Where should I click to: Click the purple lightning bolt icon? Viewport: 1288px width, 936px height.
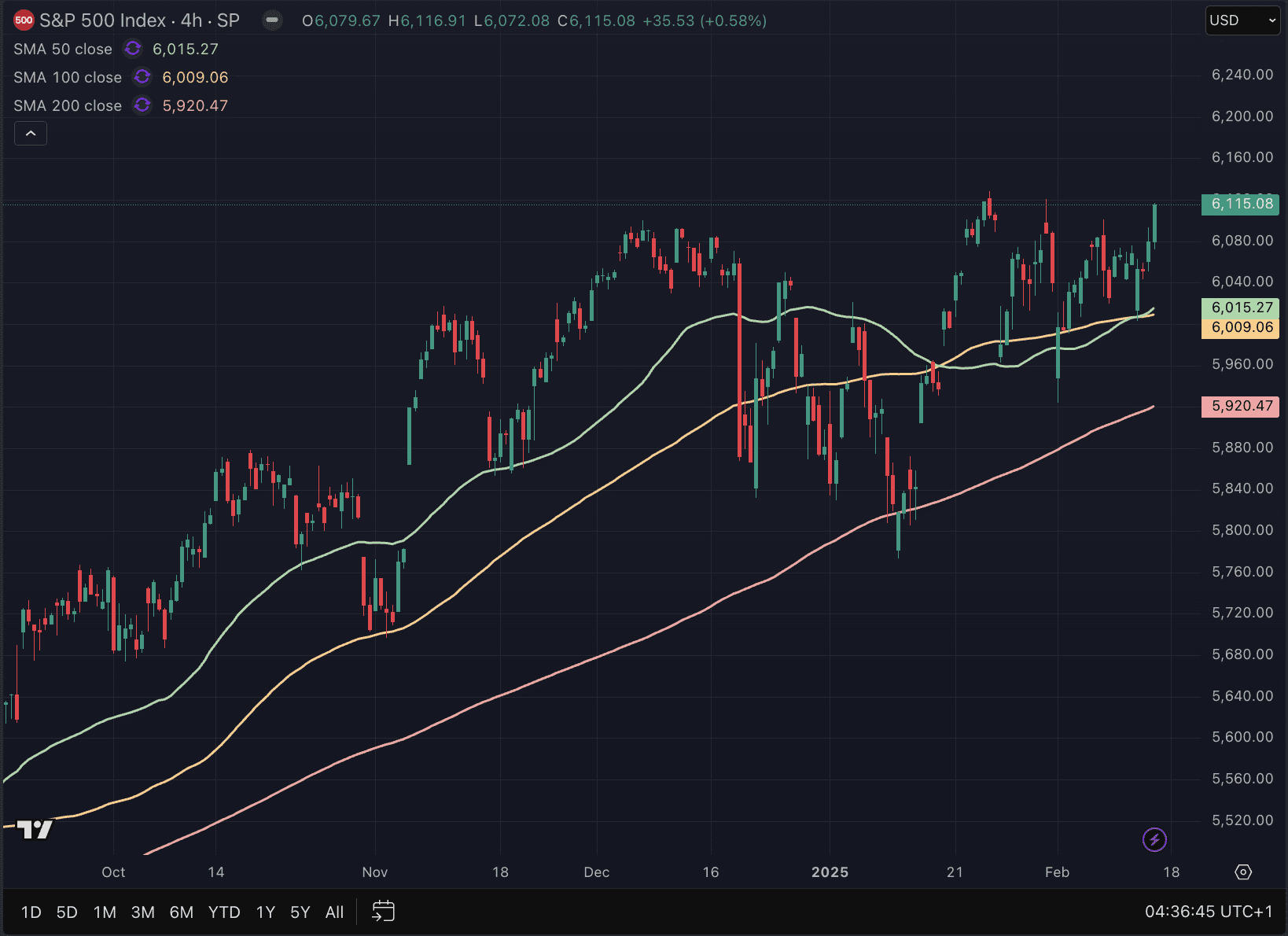click(x=1154, y=839)
